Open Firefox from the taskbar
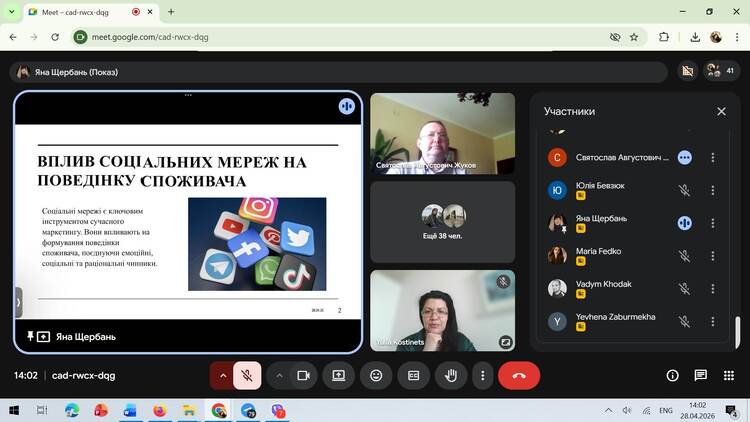Screen dimensions: 750x422 point(159,410)
